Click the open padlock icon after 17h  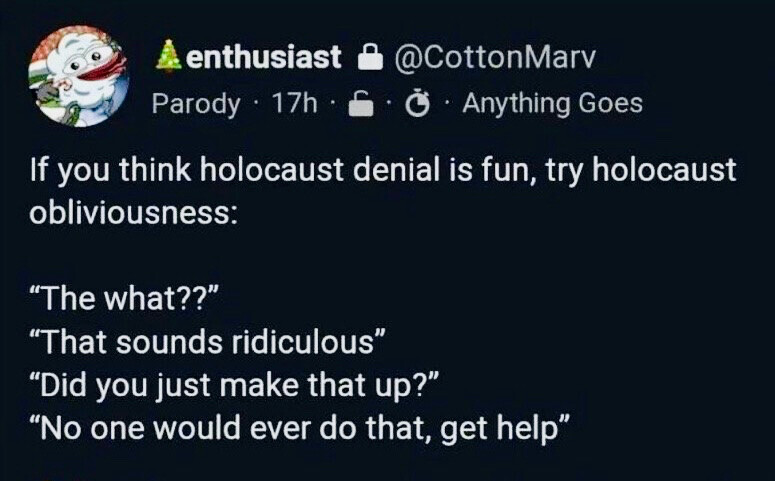coord(354,103)
